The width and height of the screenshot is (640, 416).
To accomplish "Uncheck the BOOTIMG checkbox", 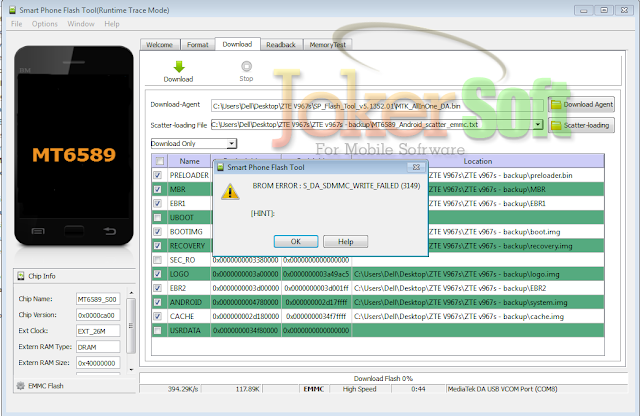I will pyautogui.click(x=158, y=231).
